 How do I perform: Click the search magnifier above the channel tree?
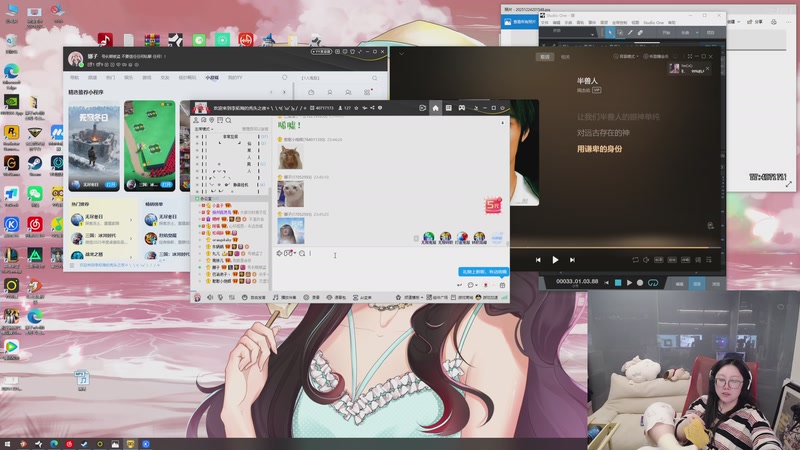tap(229, 120)
